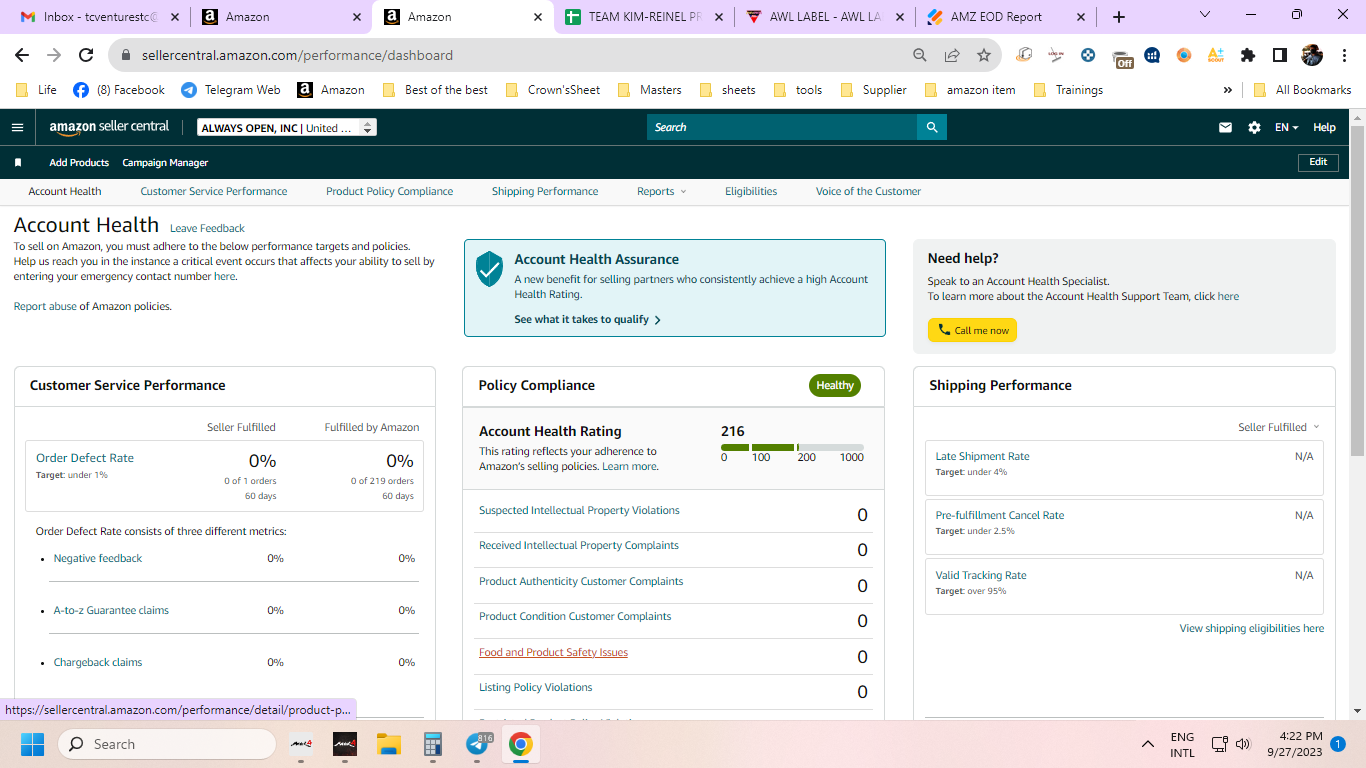Click the Edit button
The width and height of the screenshot is (1366, 768).
pyautogui.click(x=1318, y=162)
